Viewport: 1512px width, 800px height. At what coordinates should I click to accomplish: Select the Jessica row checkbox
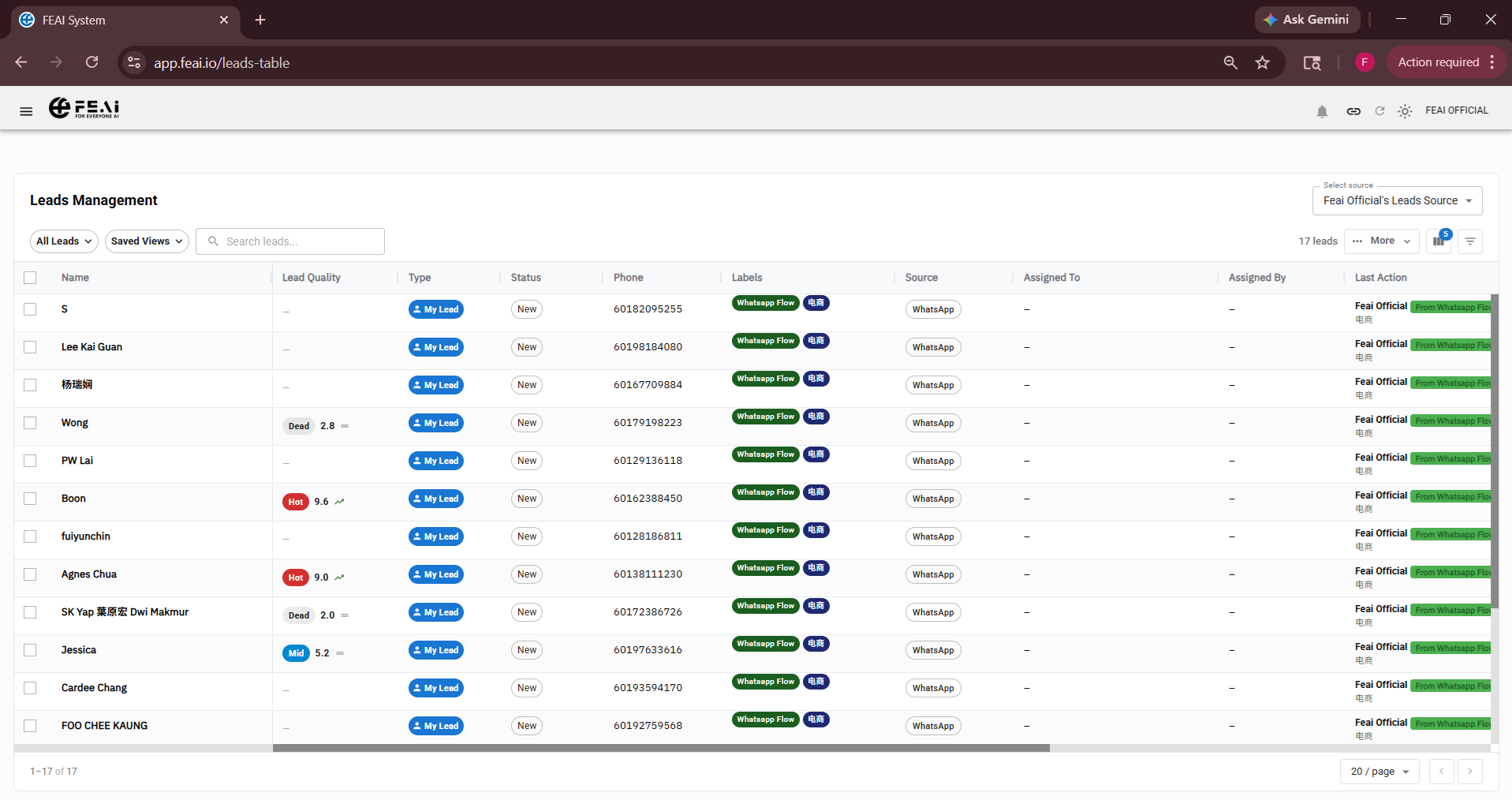(x=30, y=650)
